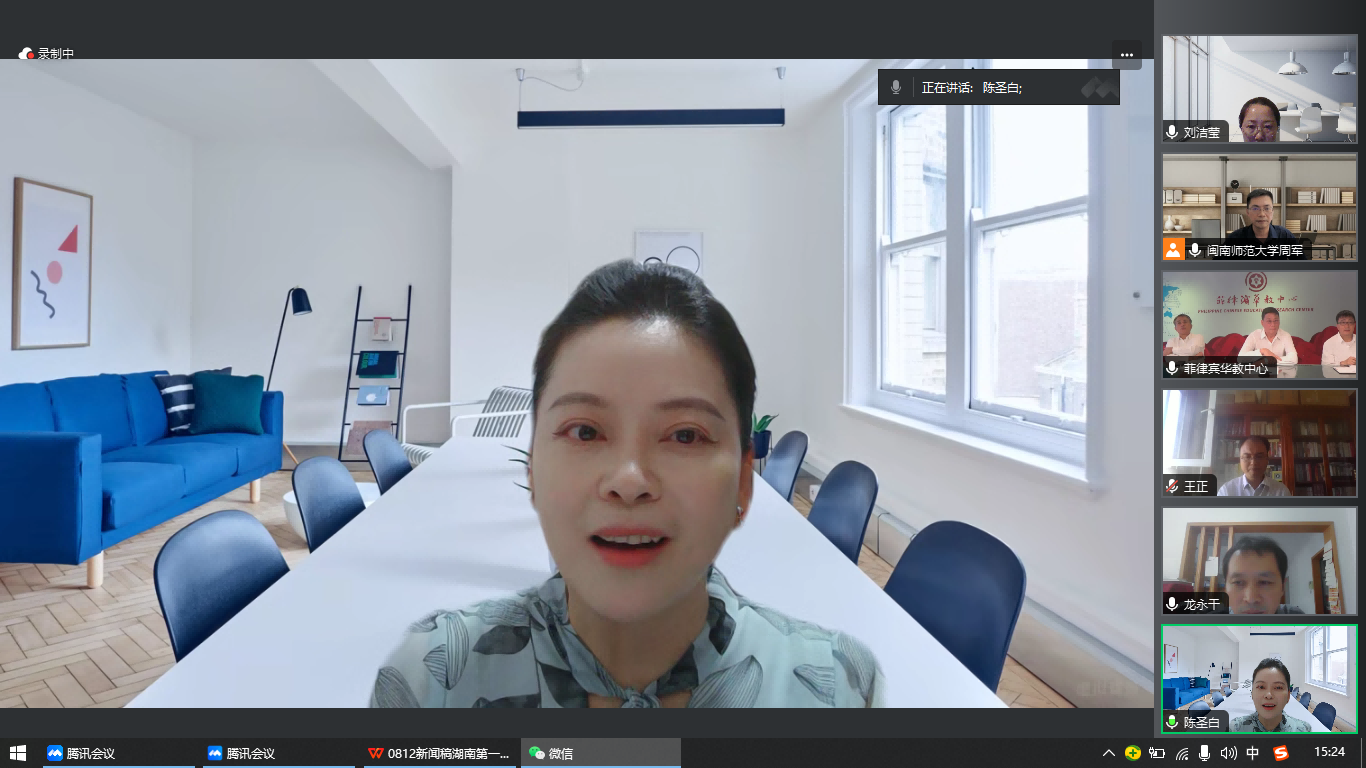The image size is (1366, 768).
Task: Click the red recording indicator icon
Action: (27, 54)
